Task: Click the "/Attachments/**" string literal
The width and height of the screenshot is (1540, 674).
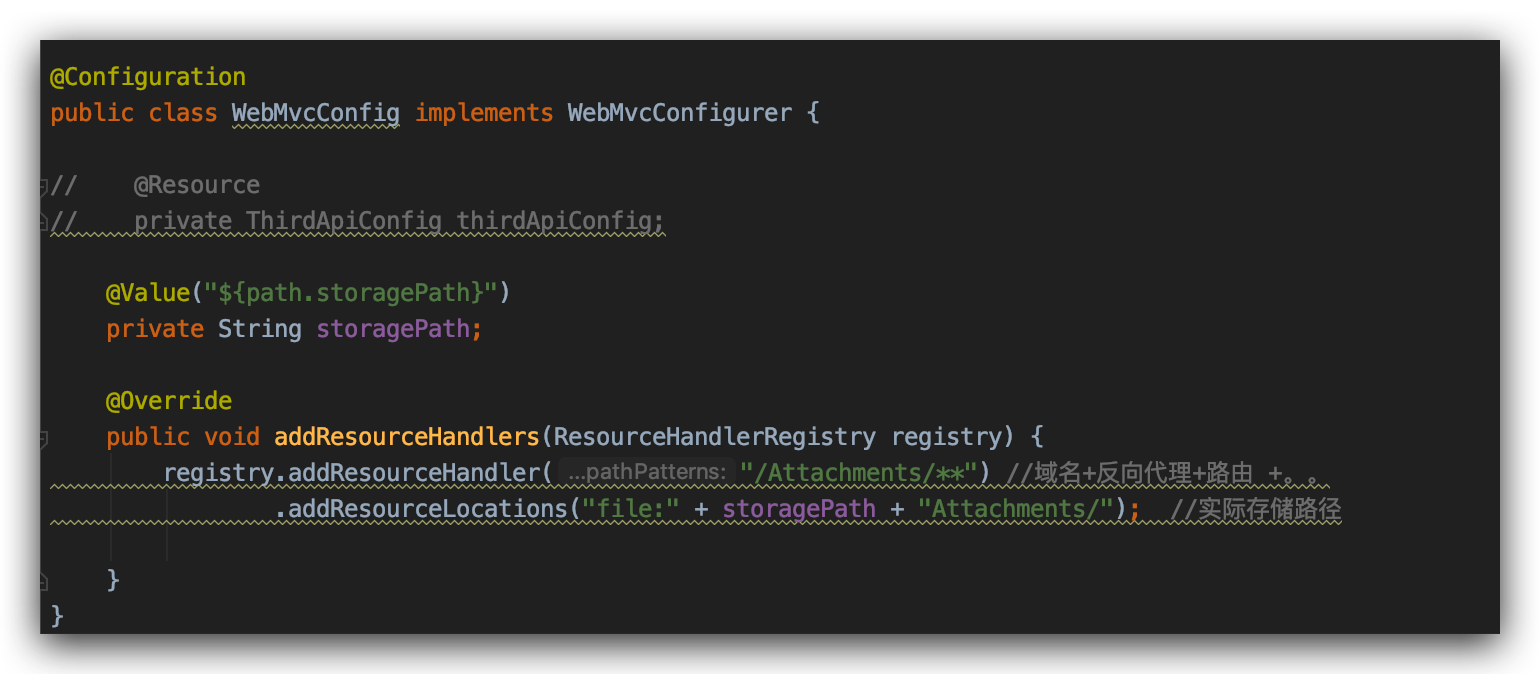Action: coord(858,473)
